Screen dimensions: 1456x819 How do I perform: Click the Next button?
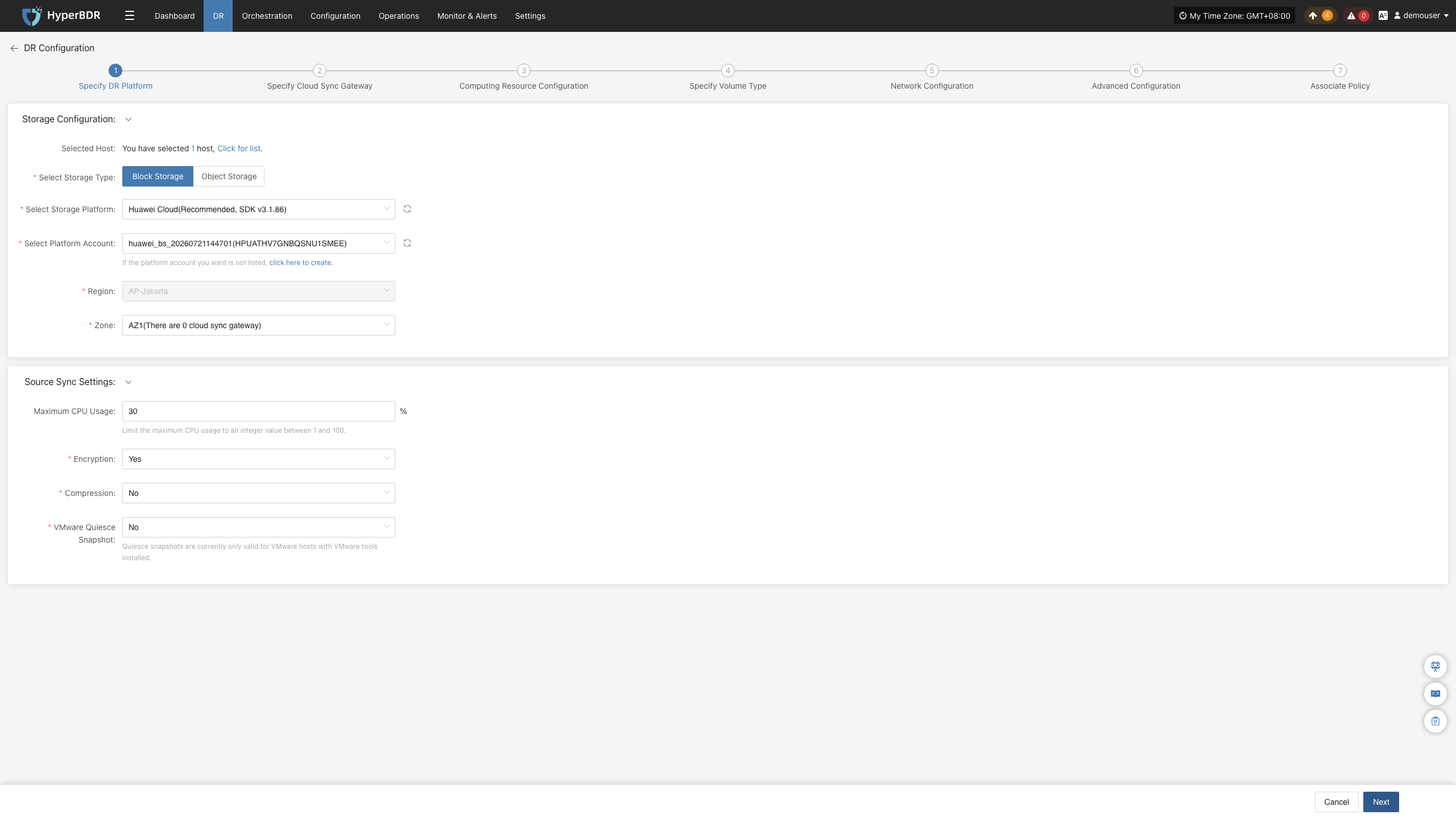pos(1381,802)
